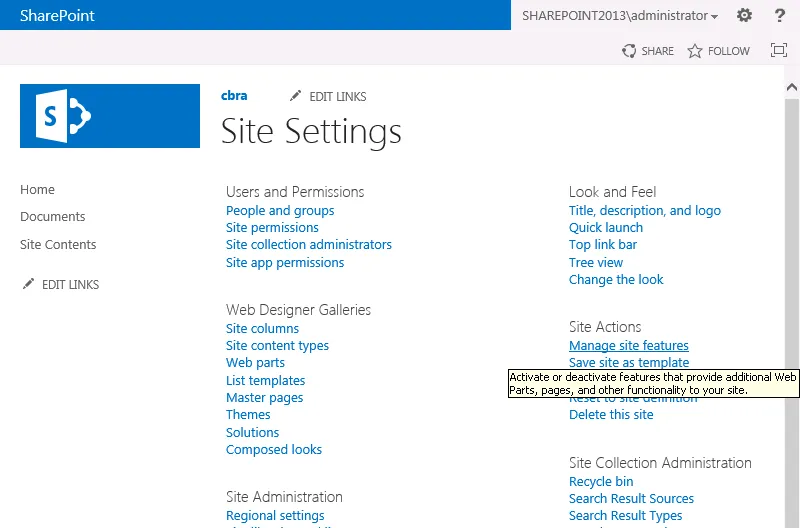
Task: Open Recycle bin
Action: click(601, 481)
